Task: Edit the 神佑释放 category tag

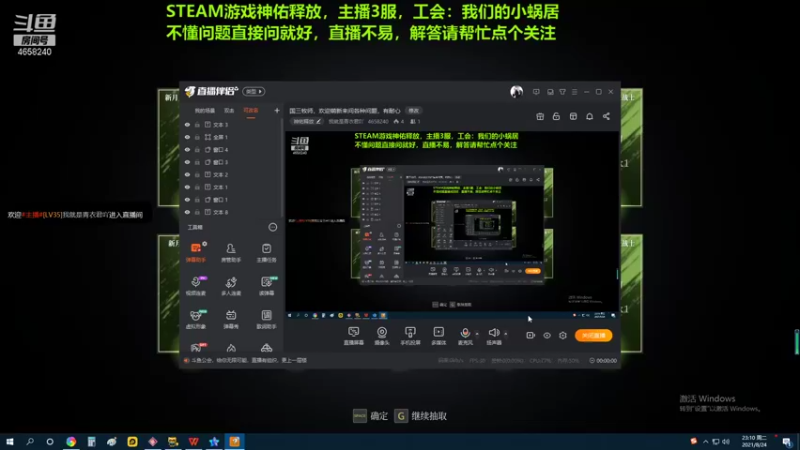Action: [307, 121]
